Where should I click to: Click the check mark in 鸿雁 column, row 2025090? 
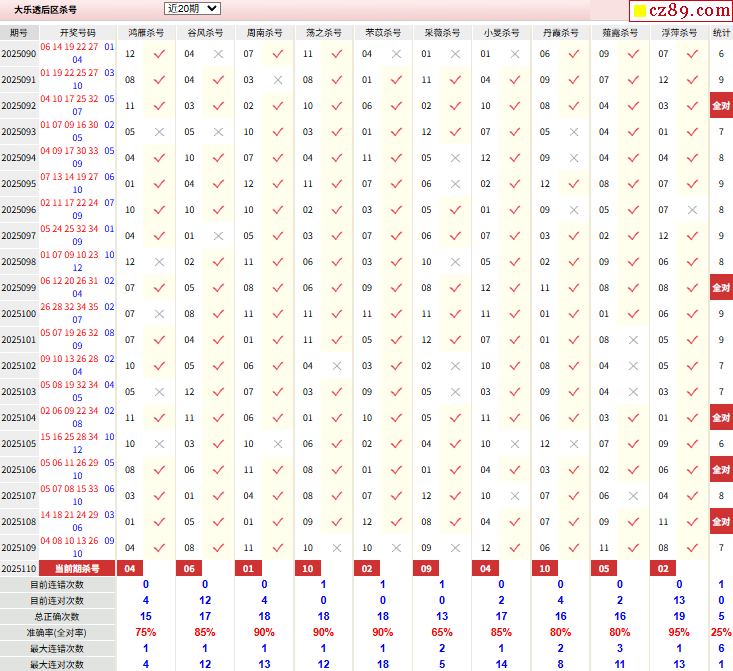click(159, 54)
